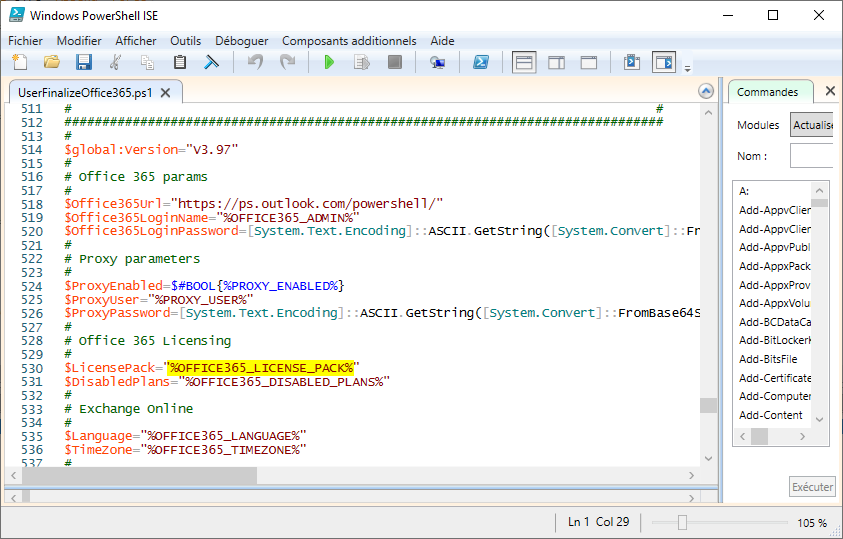
Task: Save the script using the floppy disk icon
Action: pyautogui.click(x=83, y=62)
